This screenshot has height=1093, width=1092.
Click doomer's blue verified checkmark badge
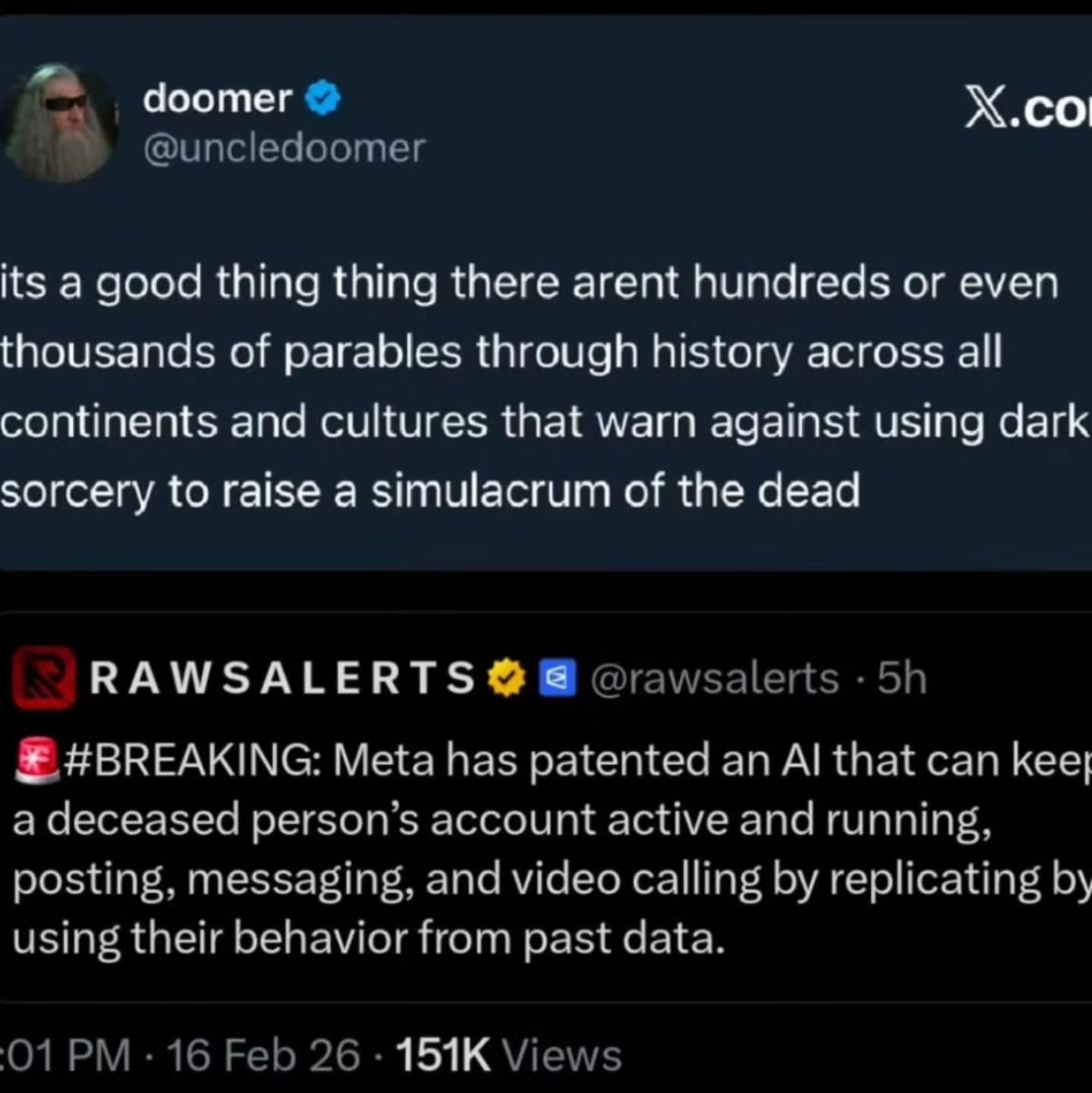click(x=323, y=98)
